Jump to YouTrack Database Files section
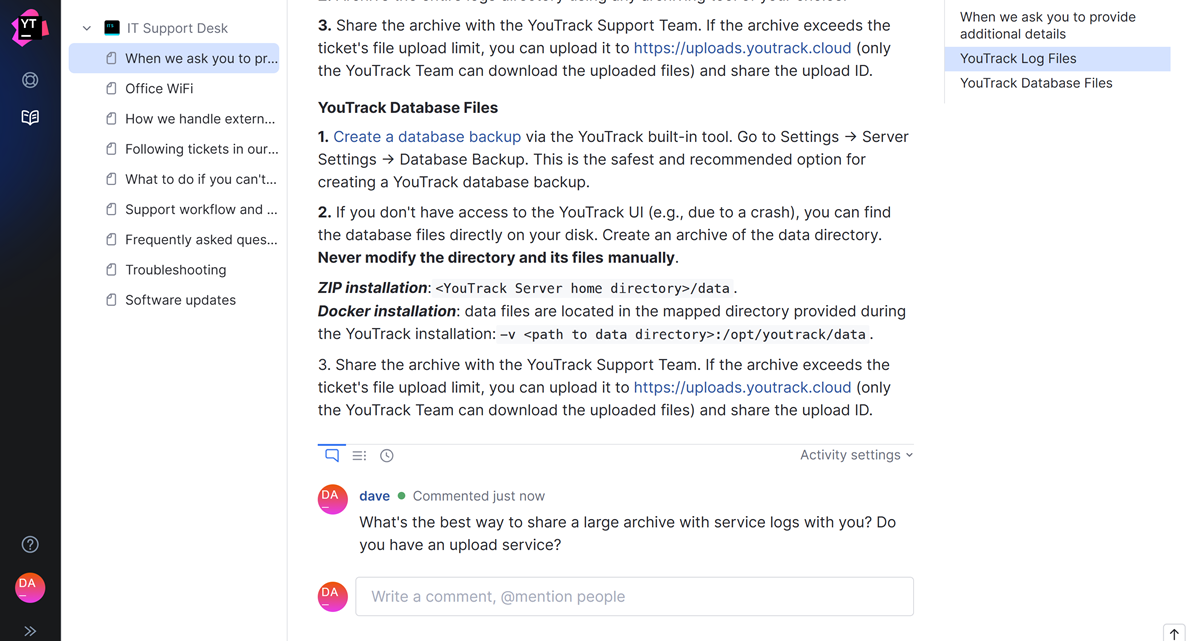Image resolution: width=1200 pixels, height=641 pixels. (x=1036, y=83)
